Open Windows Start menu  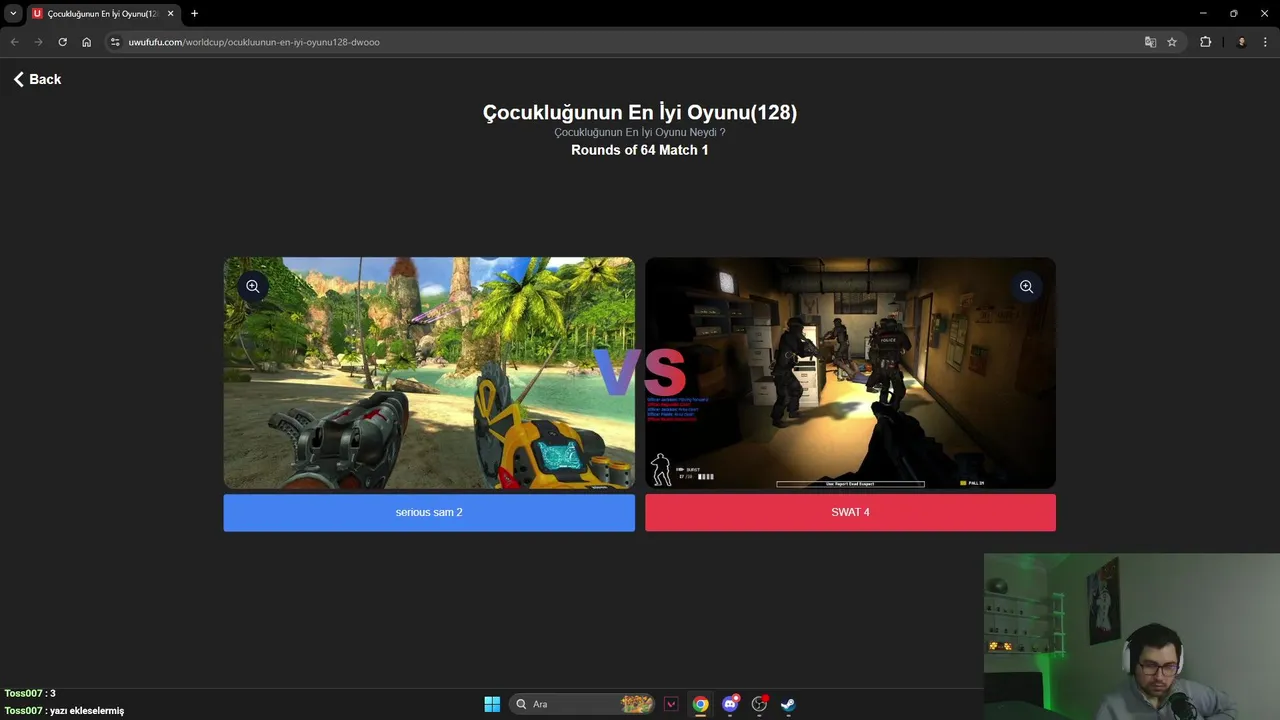[492, 704]
